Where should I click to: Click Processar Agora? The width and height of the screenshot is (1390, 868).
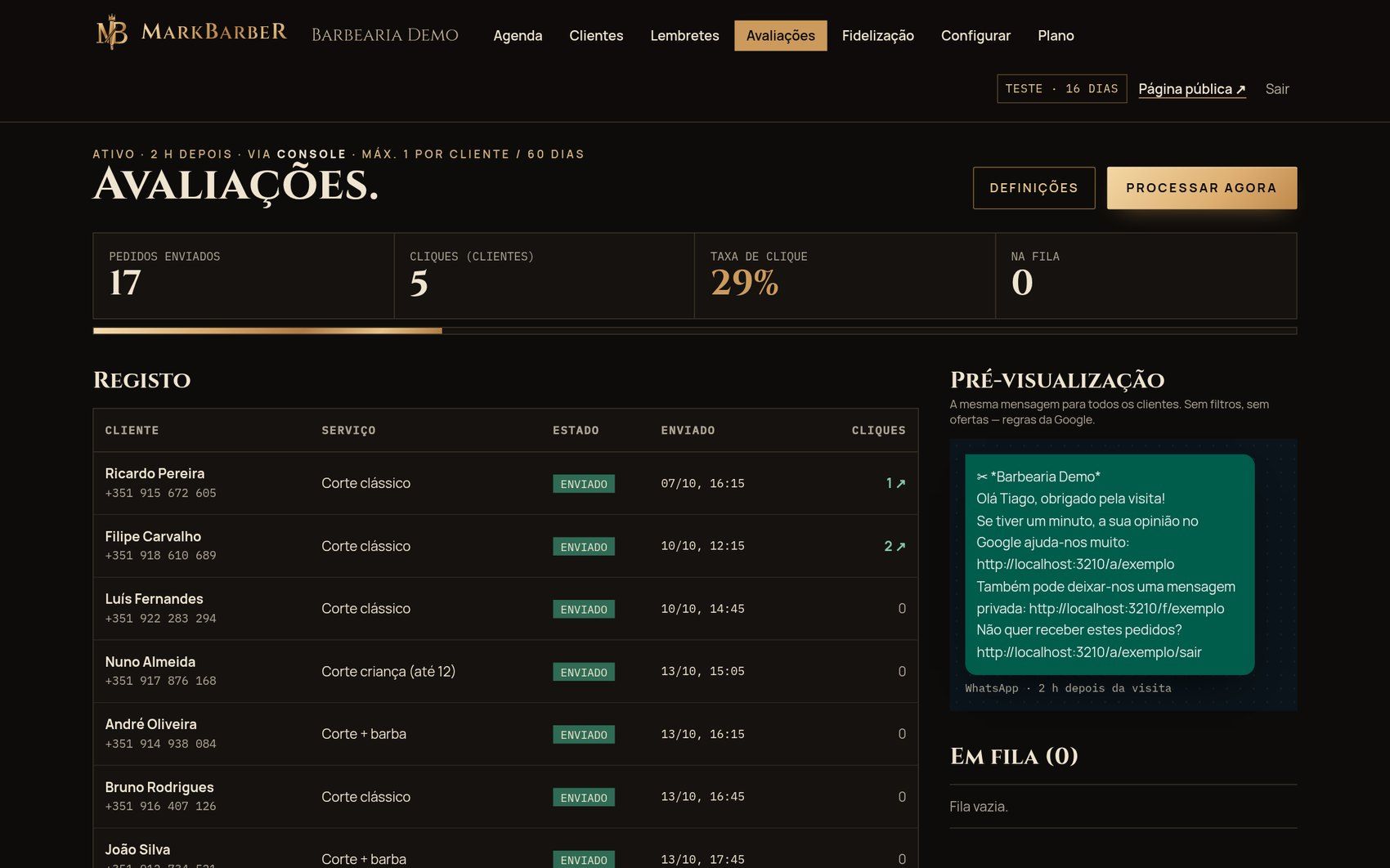(x=1201, y=188)
